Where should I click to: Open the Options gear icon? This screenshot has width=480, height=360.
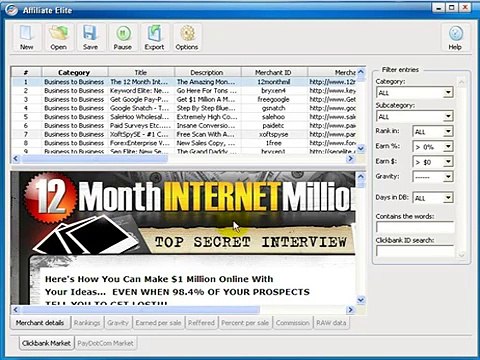187,37
